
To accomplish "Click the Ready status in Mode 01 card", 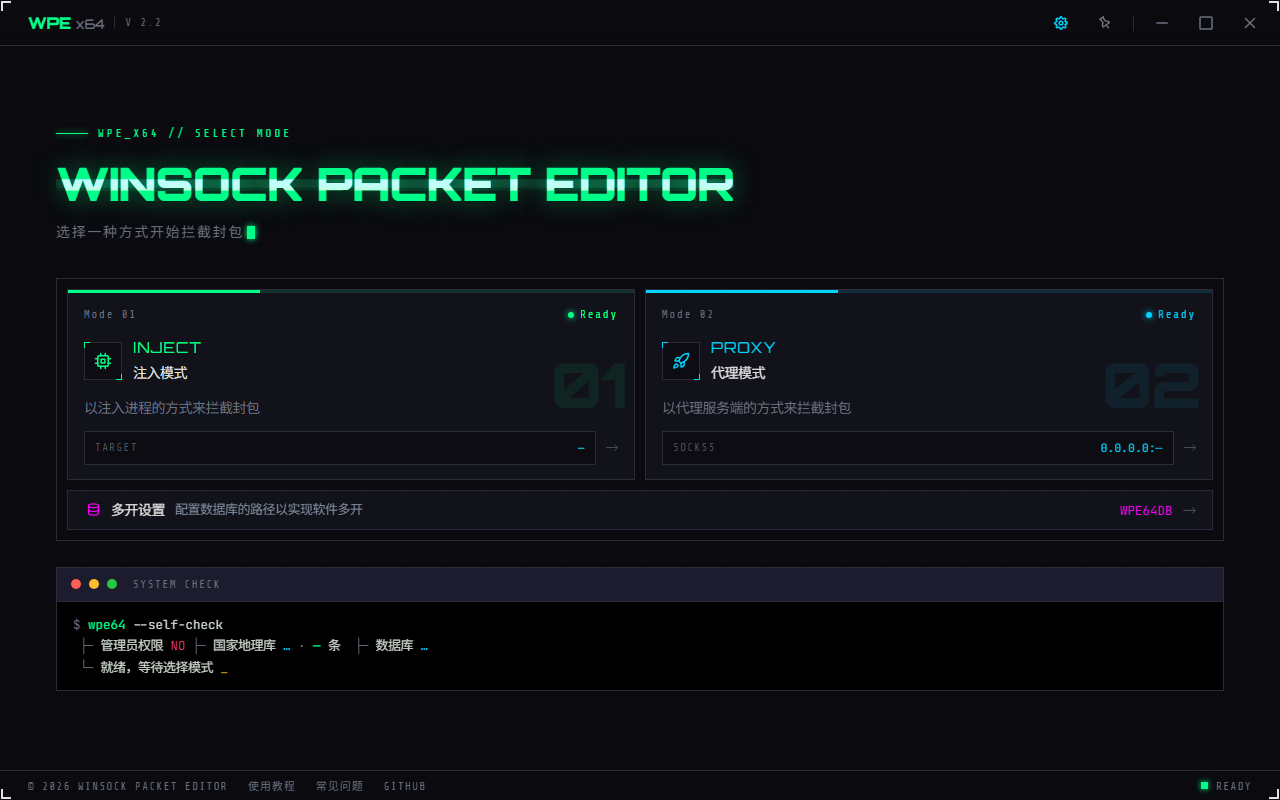I will [x=592, y=315].
